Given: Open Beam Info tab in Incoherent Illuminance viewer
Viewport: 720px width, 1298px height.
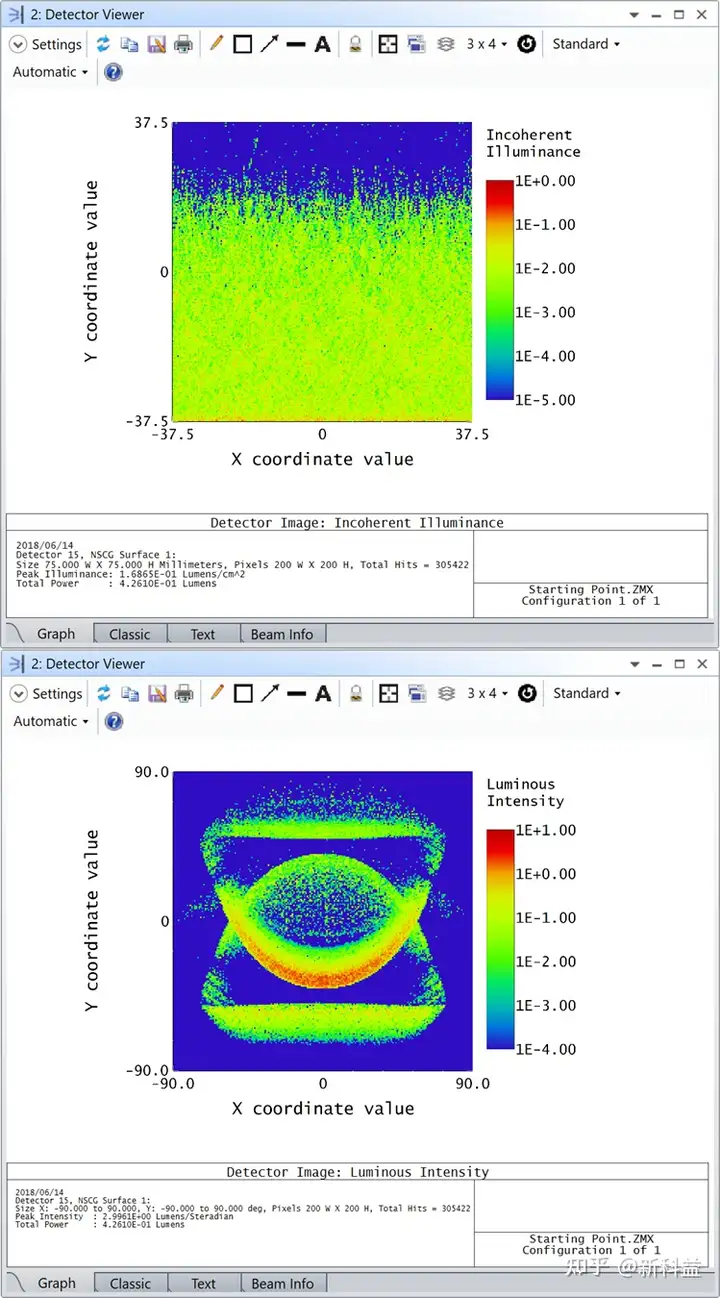Looking at the screenshot, I should click(x=282, y=634).
